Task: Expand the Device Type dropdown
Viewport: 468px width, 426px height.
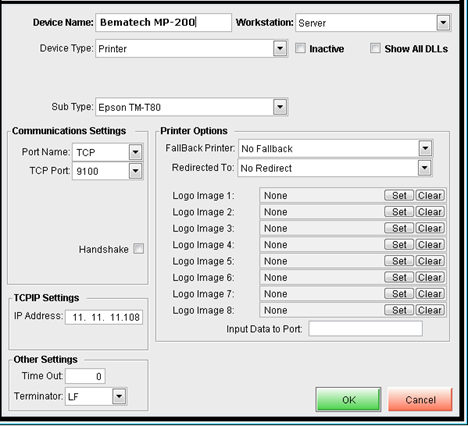Action: tap(192, 49)
